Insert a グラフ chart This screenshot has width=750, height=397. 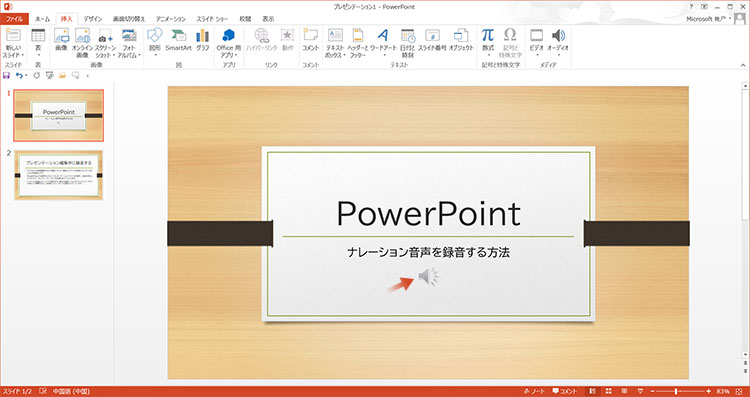tap(203, 39)
